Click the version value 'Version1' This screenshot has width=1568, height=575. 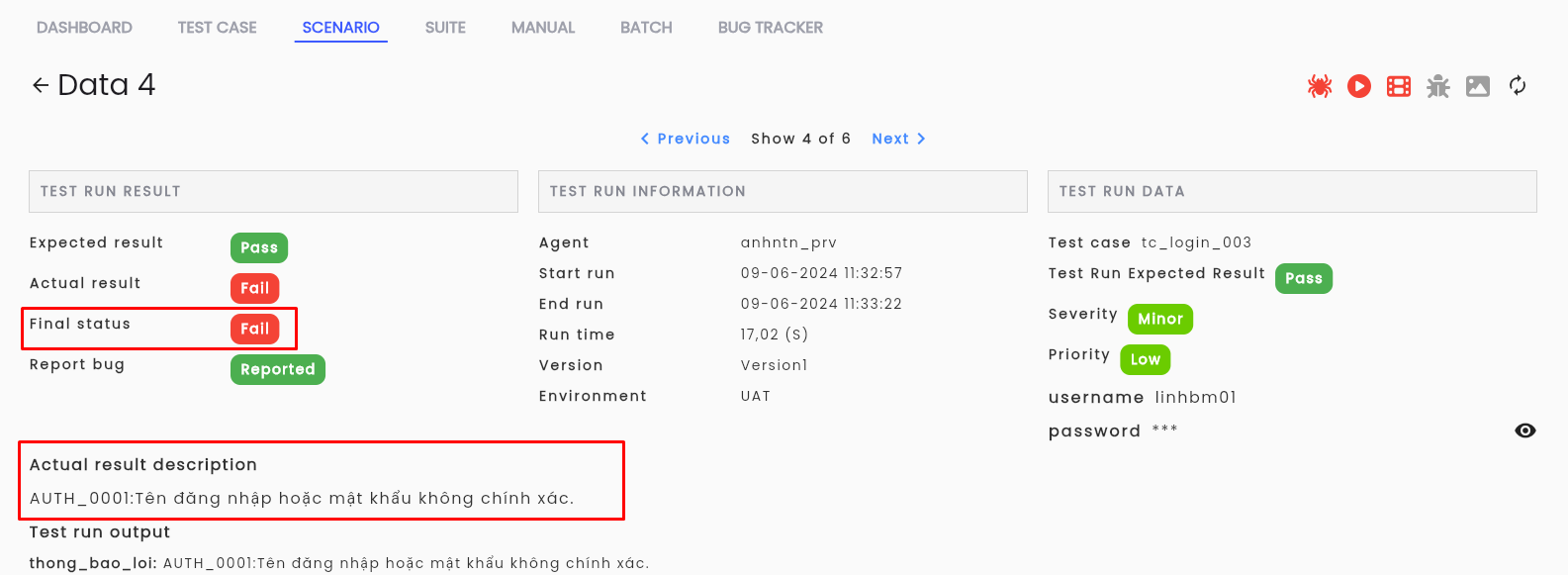[x=775, y=365]
